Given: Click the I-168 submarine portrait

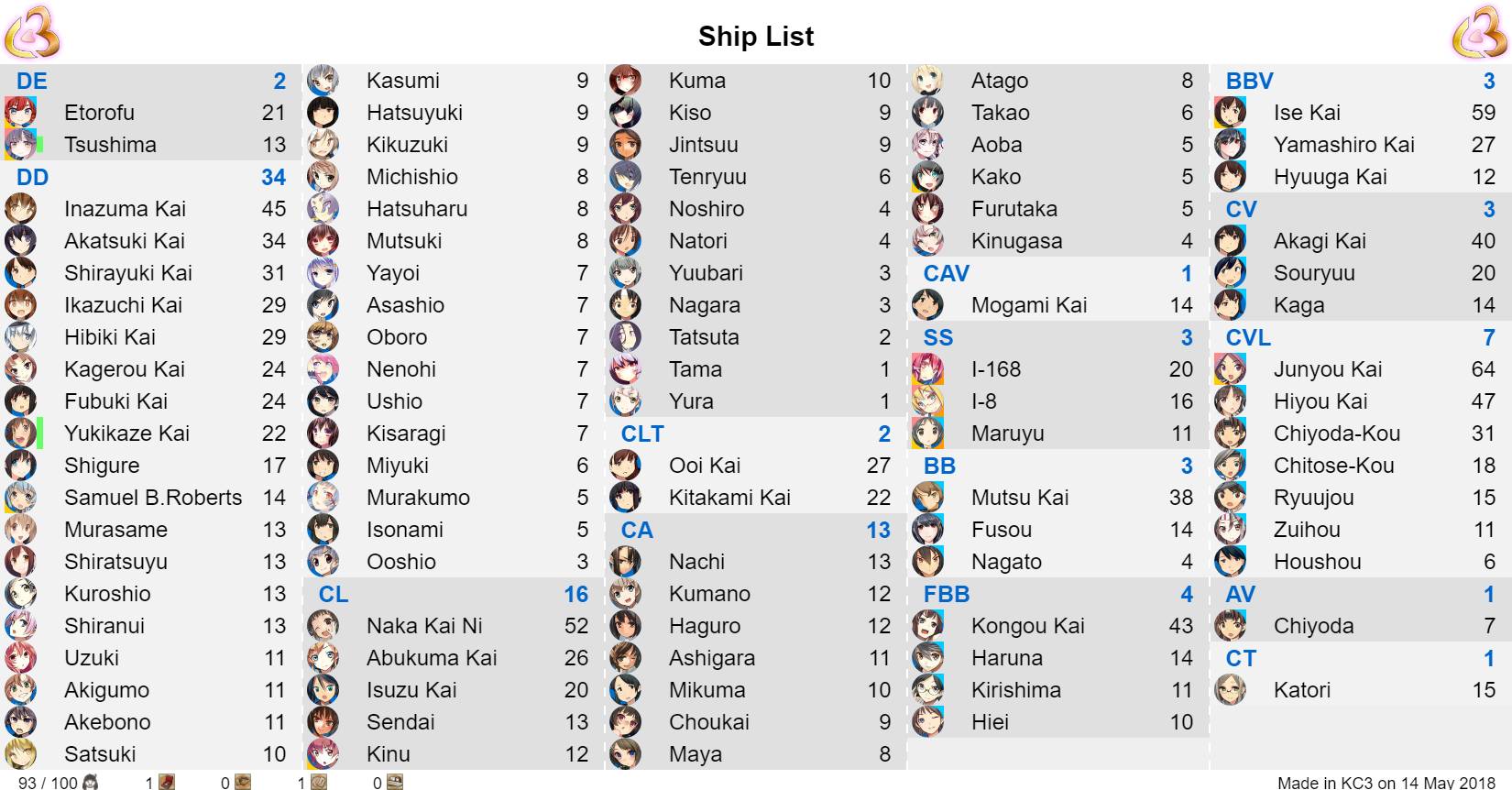Looking at the screenshot, I should coord(927,369).
